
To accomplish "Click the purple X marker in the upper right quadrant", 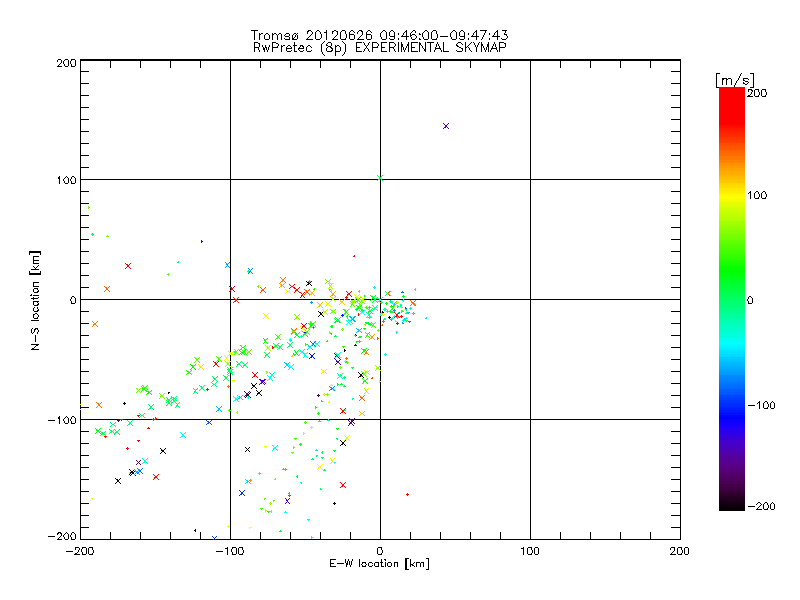I will click(446, 126).
